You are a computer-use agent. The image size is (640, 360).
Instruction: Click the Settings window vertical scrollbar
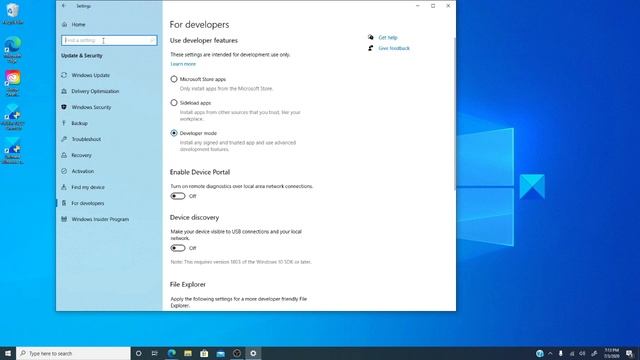(x=454, y=114)
